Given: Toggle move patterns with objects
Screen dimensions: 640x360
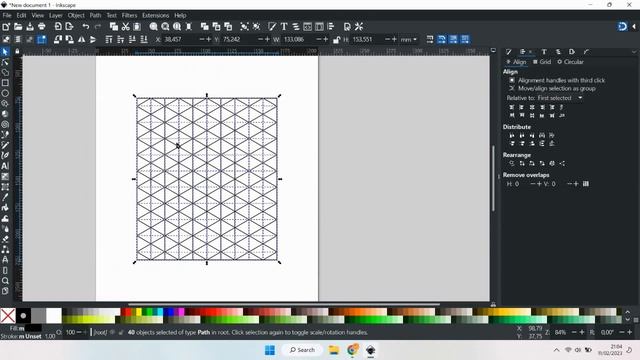Looking at the screenshot, I should (x=465, y=40).
